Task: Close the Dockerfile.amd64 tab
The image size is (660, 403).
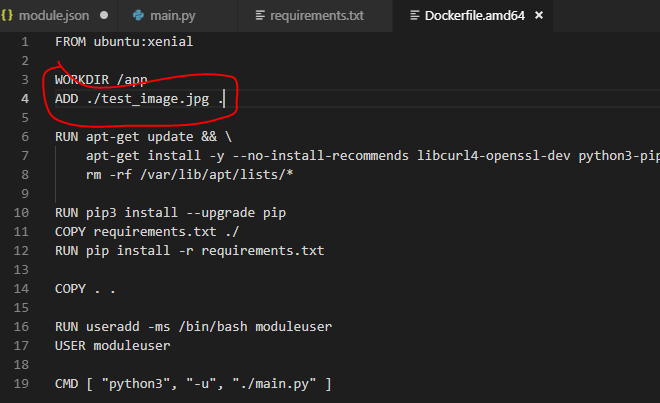Action: pyautogui.click(x=539, y=15)
